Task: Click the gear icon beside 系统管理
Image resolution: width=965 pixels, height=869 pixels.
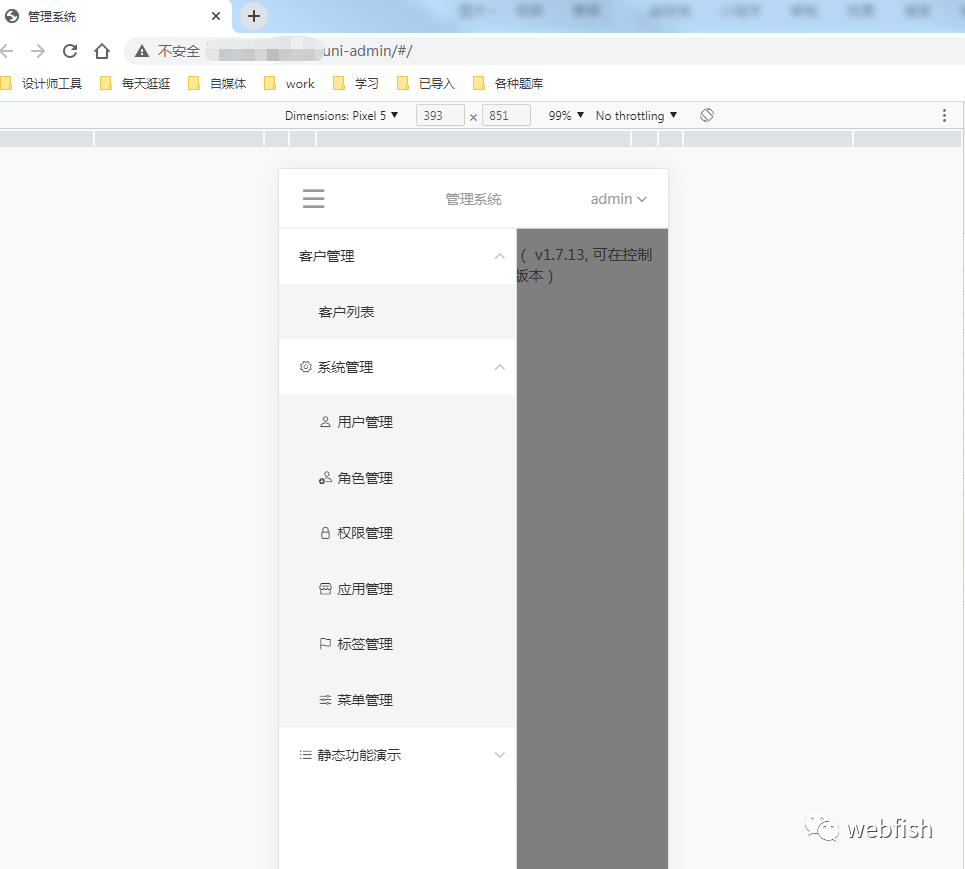Action: [305, 367]
